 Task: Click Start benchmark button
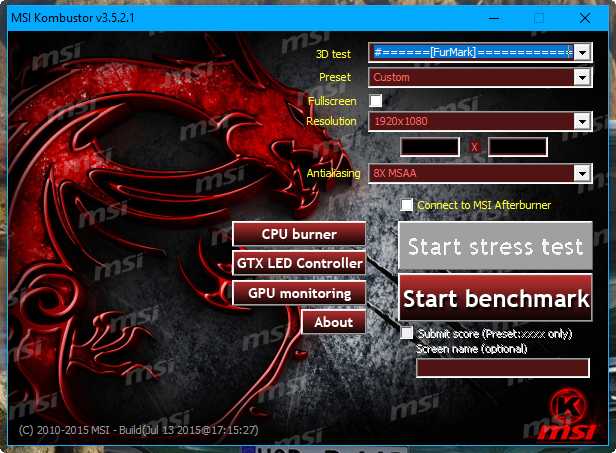point(495,298)
